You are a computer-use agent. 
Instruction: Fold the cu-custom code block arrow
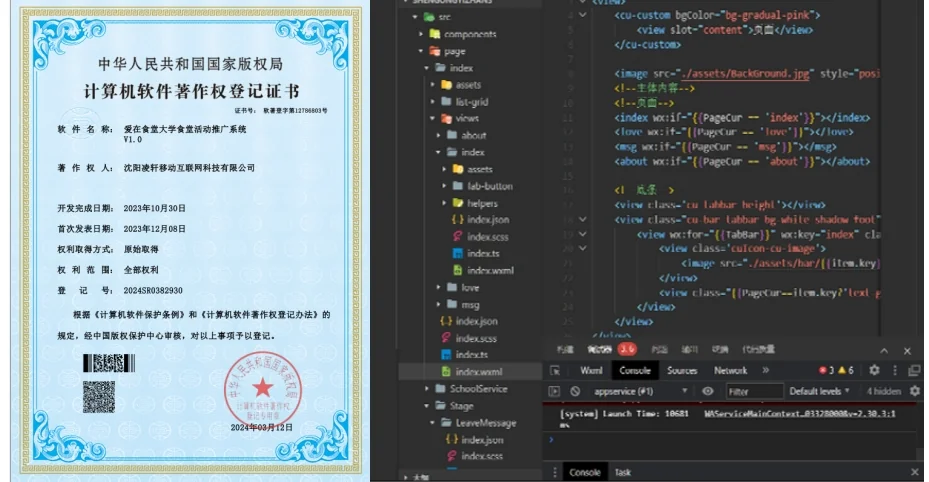coord(582,15)
